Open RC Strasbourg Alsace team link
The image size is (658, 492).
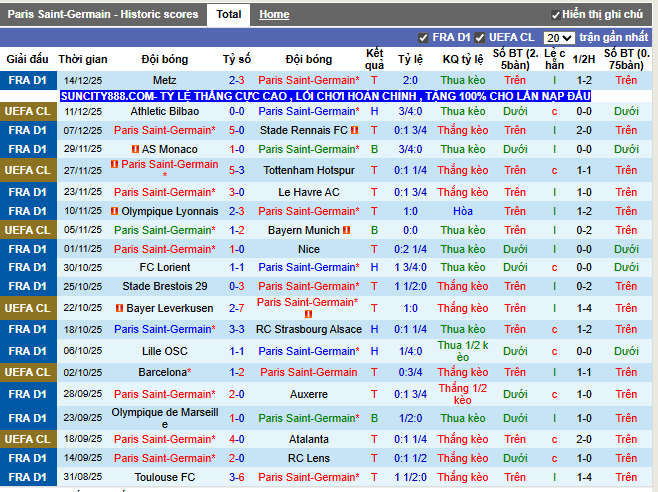(309, 329)
